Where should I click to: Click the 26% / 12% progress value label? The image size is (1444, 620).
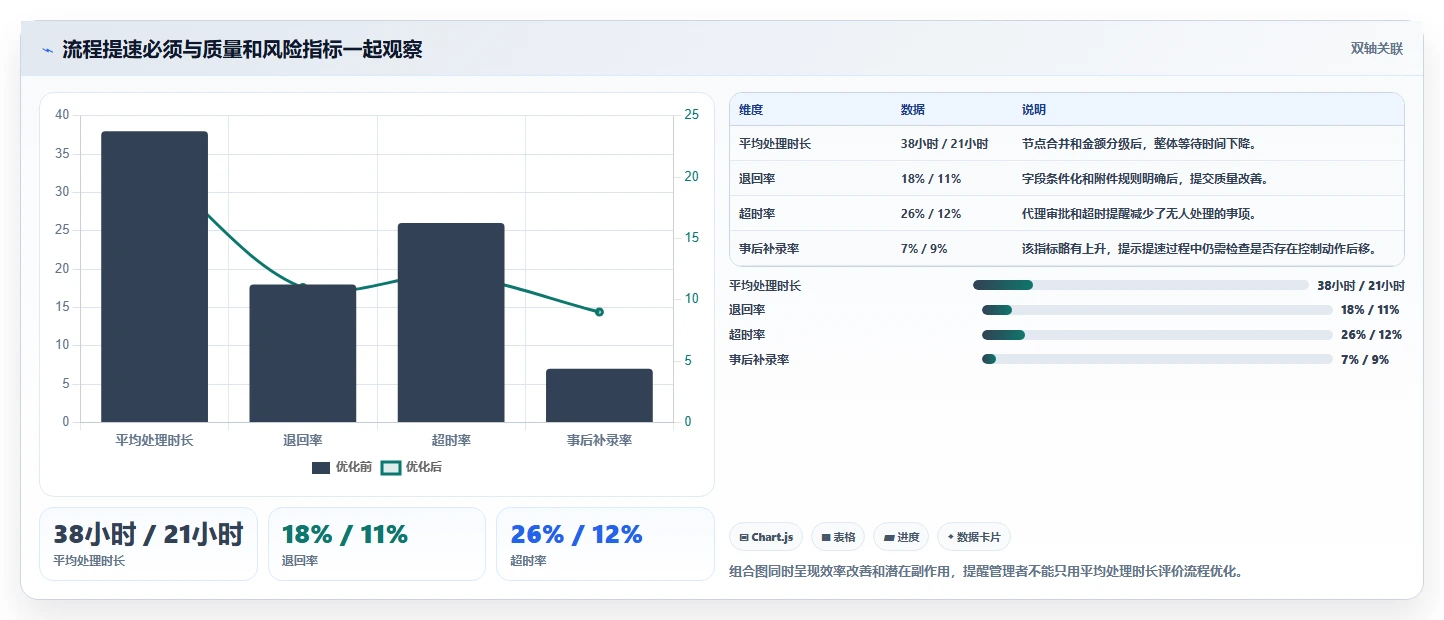tap(1371, 335)
